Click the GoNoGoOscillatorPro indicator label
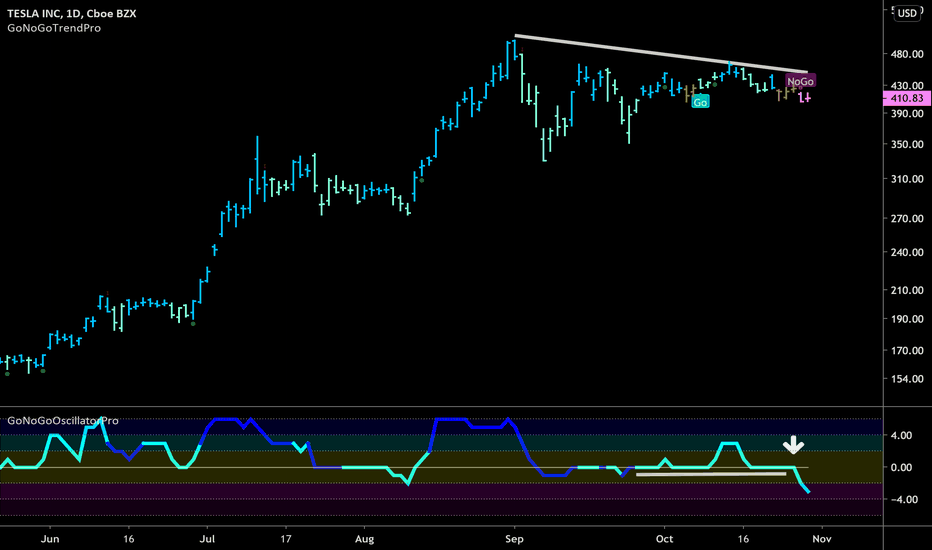 [x=62, y=420]
